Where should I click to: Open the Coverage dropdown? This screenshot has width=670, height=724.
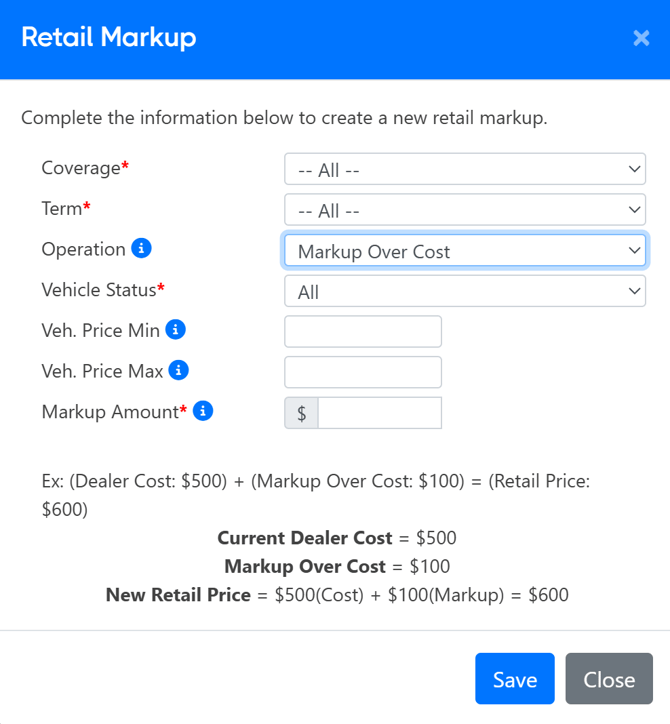click(465, 170)
